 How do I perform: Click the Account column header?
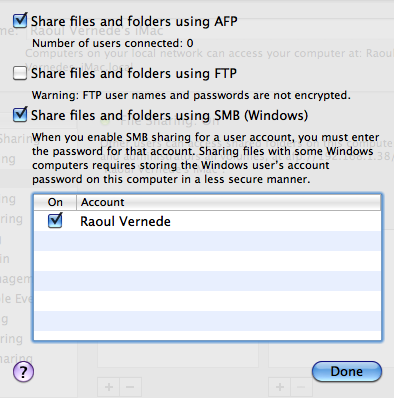point(229,202)
